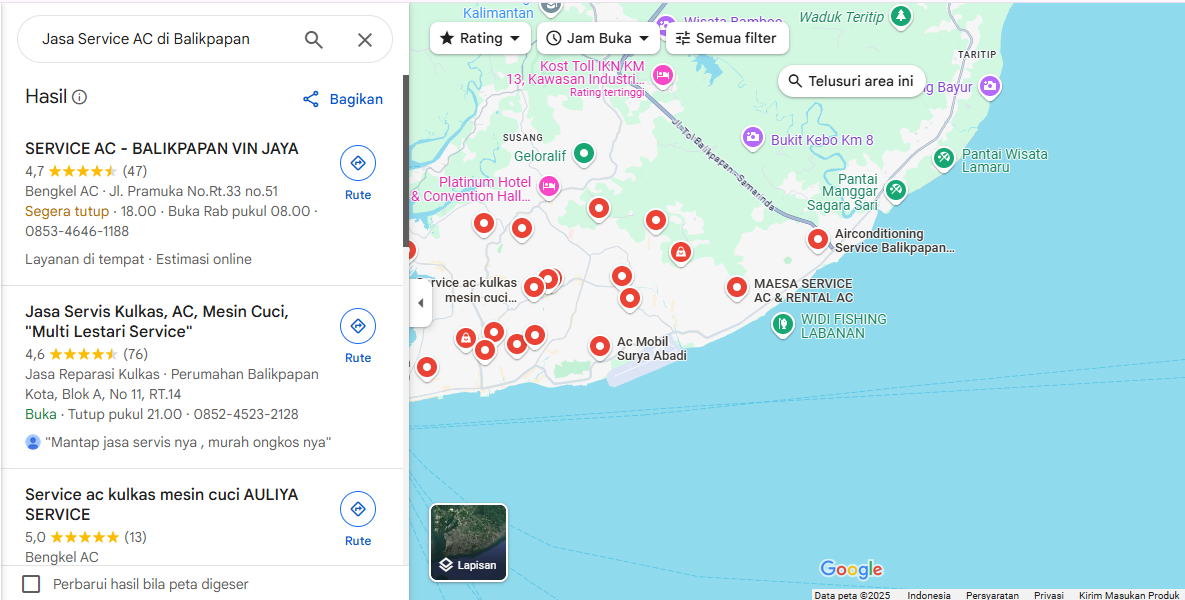
Task: Click the Kost Toll IKN KM 13 hotel marker
Action: tap(663, 75)
